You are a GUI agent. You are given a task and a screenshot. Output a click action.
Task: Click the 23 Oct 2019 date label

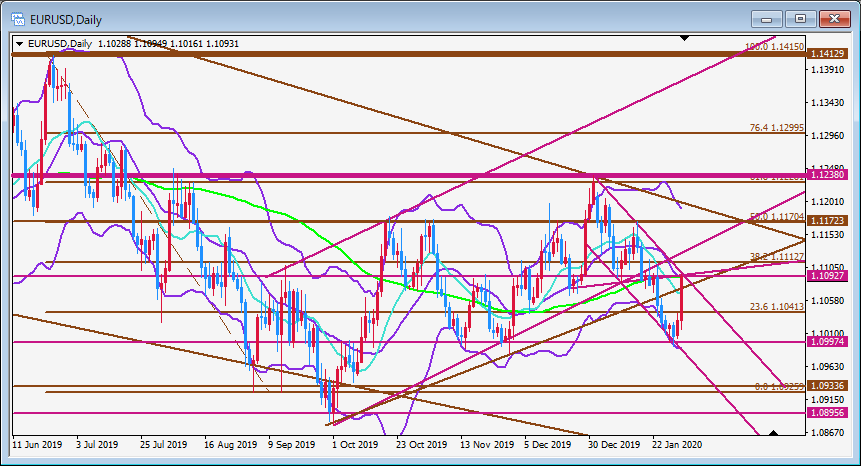coord(422,445)
